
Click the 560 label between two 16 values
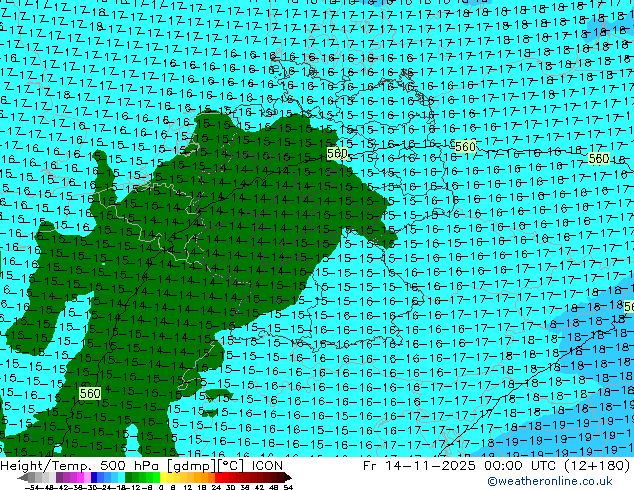[465, 146]
